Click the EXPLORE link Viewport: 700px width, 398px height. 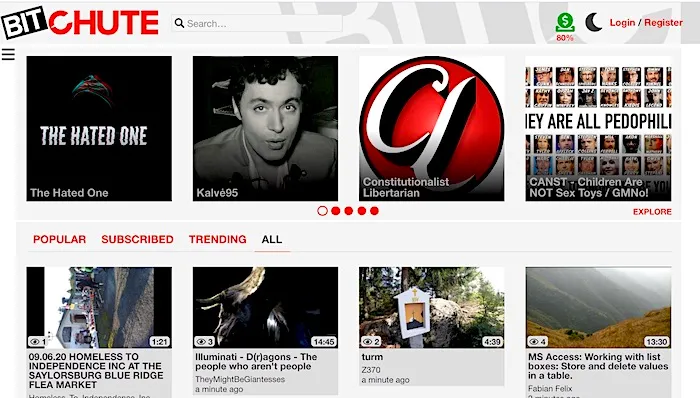652,211
